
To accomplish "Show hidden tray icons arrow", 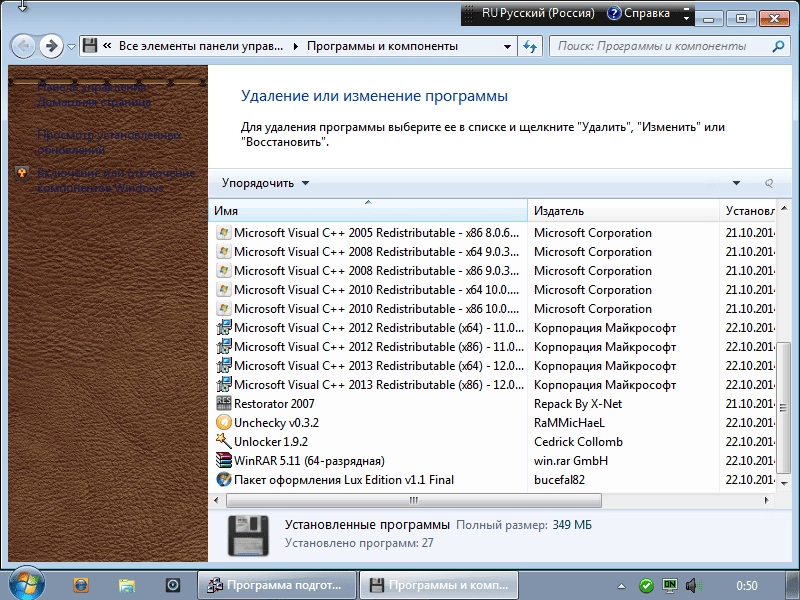I will point(621,586).
